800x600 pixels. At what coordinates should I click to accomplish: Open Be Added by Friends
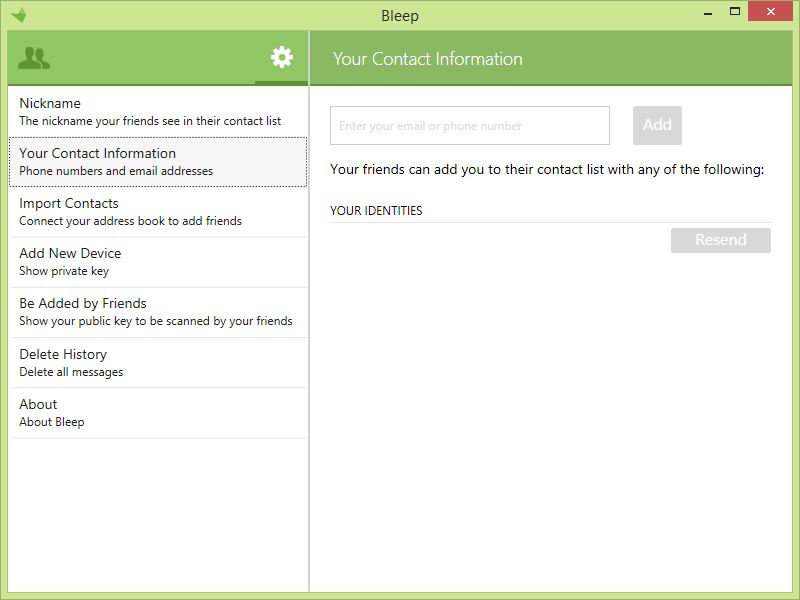[x=158, y=312]
